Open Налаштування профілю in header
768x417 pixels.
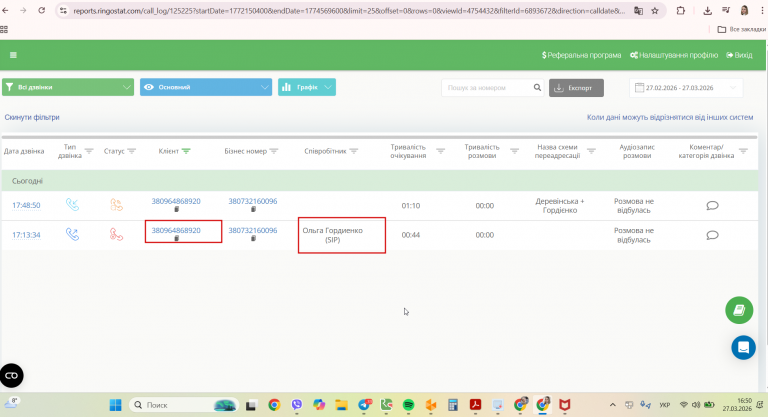(674, 55)
